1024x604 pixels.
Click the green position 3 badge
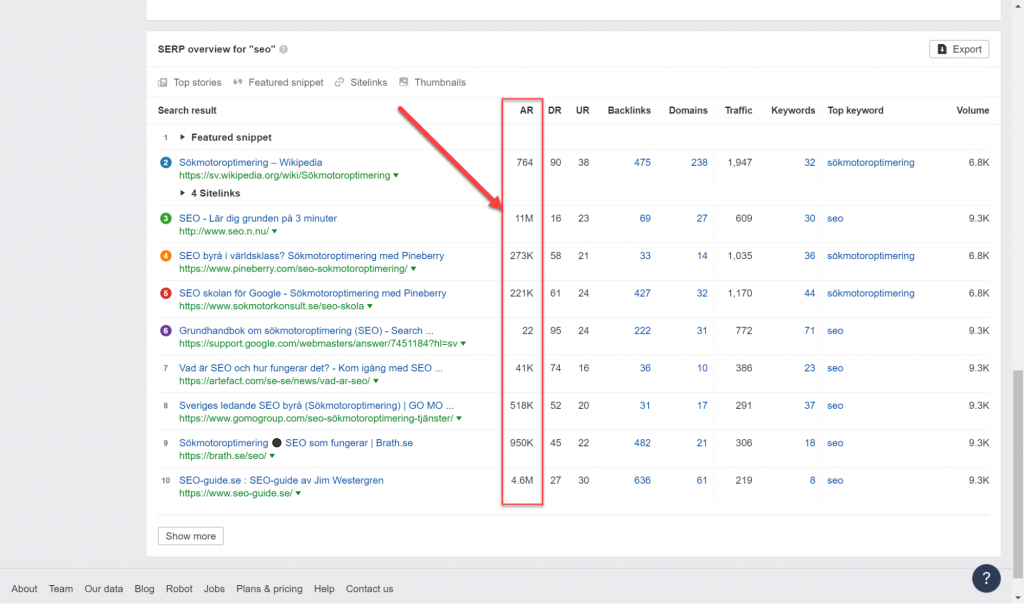pyautogui.click(x=166, y=219)
